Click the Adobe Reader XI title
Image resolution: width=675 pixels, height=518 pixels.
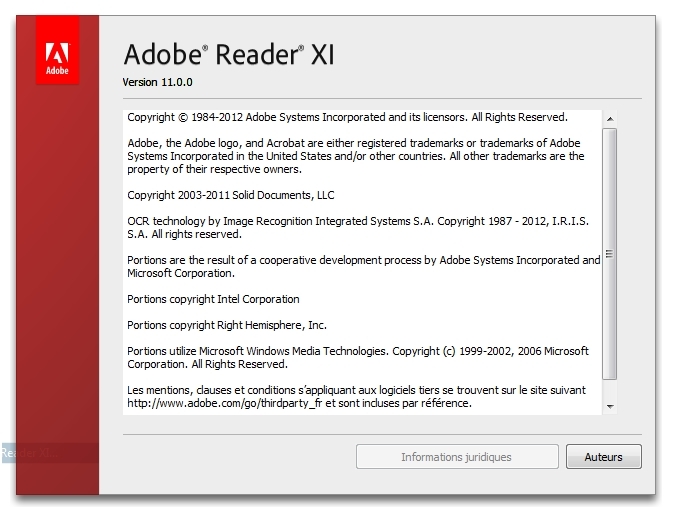coord(229,55)
